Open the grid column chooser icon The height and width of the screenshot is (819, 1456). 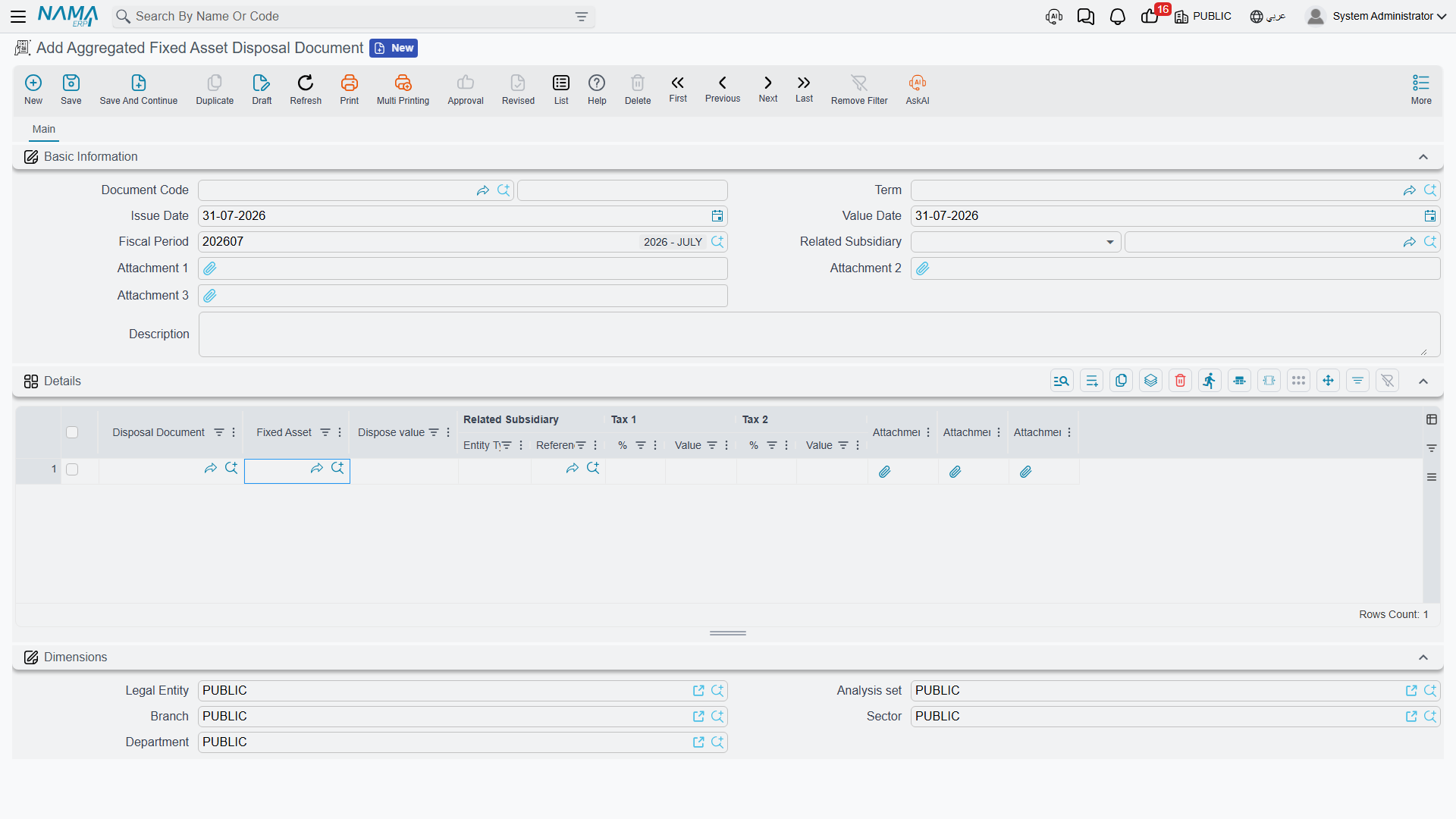tap(1432, 419)
